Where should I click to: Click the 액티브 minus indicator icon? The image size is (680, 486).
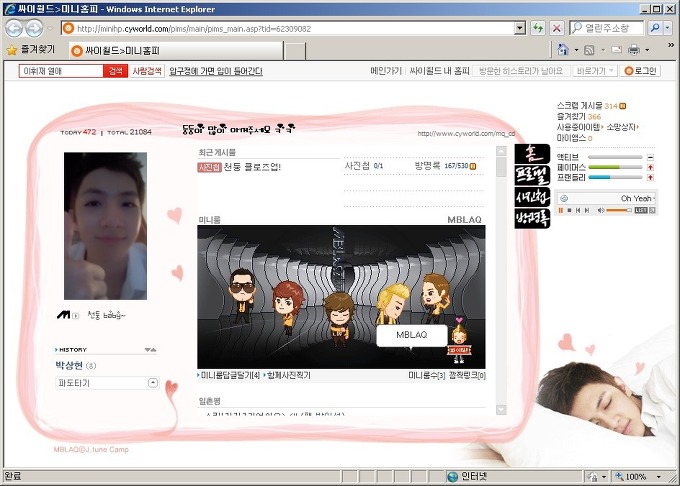[650, 157]
